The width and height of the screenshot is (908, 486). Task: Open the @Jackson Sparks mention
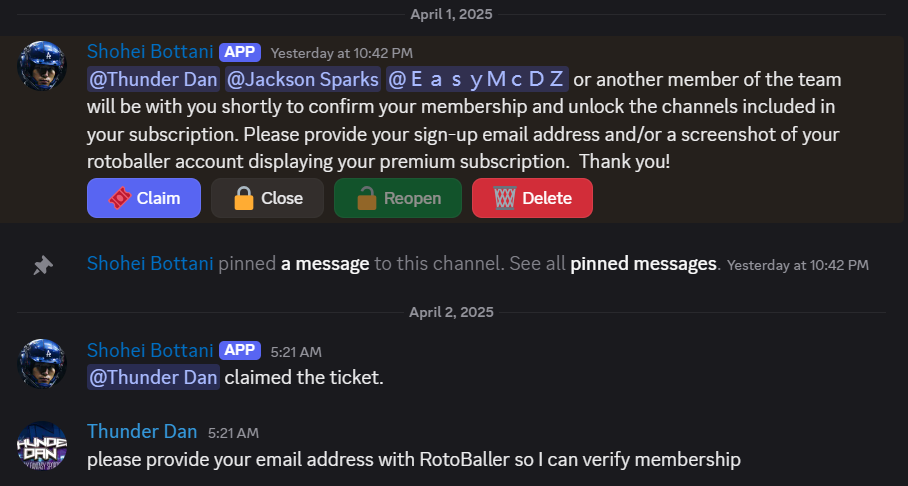point(303,79)
